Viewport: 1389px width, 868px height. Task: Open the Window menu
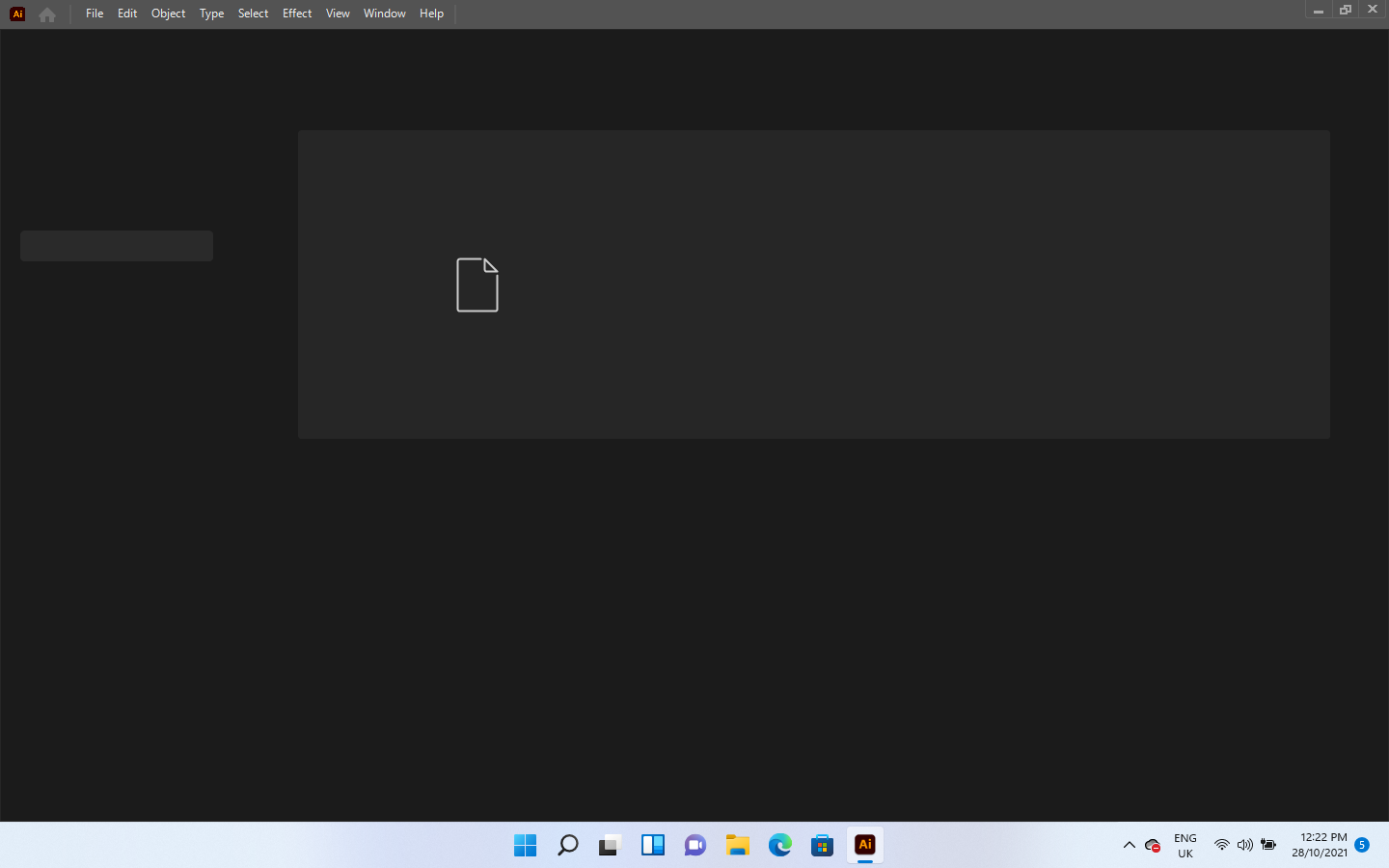point(384,14)
